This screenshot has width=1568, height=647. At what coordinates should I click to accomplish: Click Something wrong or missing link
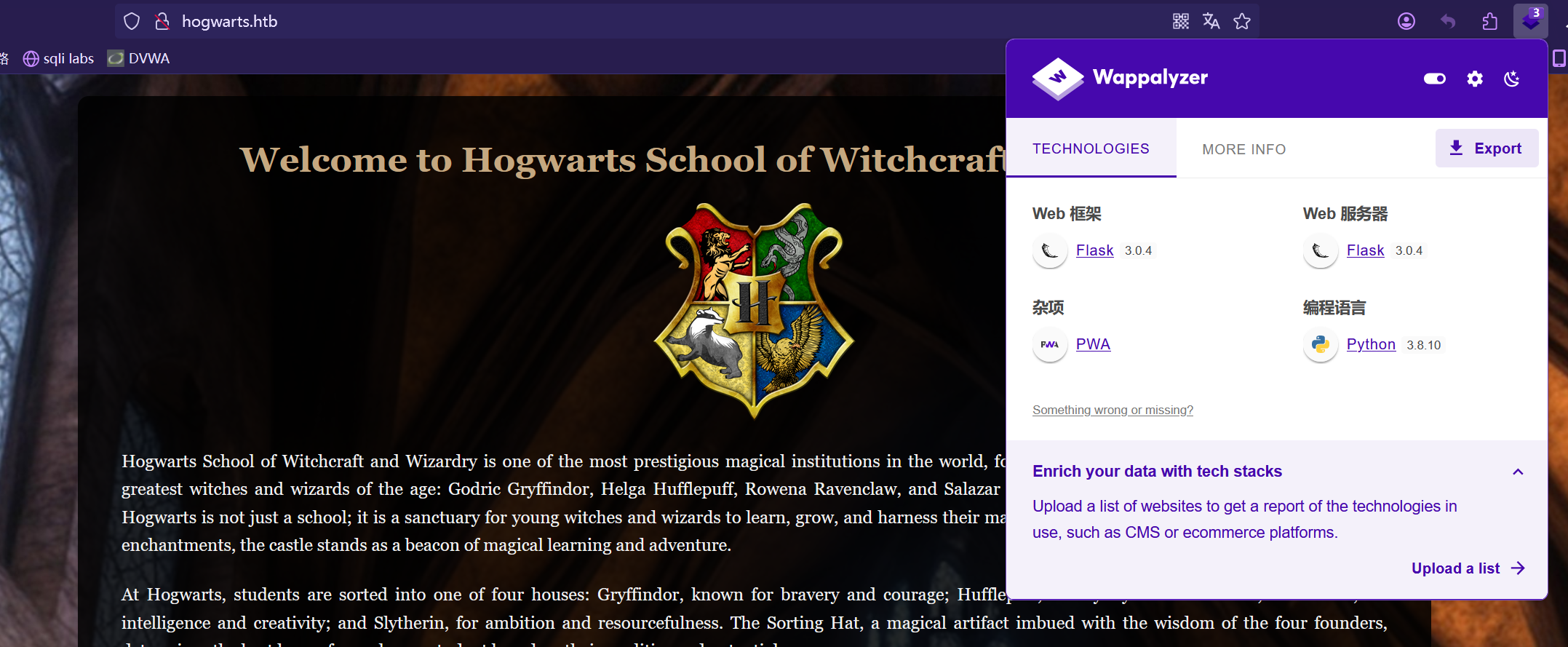pyautogui.click(x=1113, y=410)
